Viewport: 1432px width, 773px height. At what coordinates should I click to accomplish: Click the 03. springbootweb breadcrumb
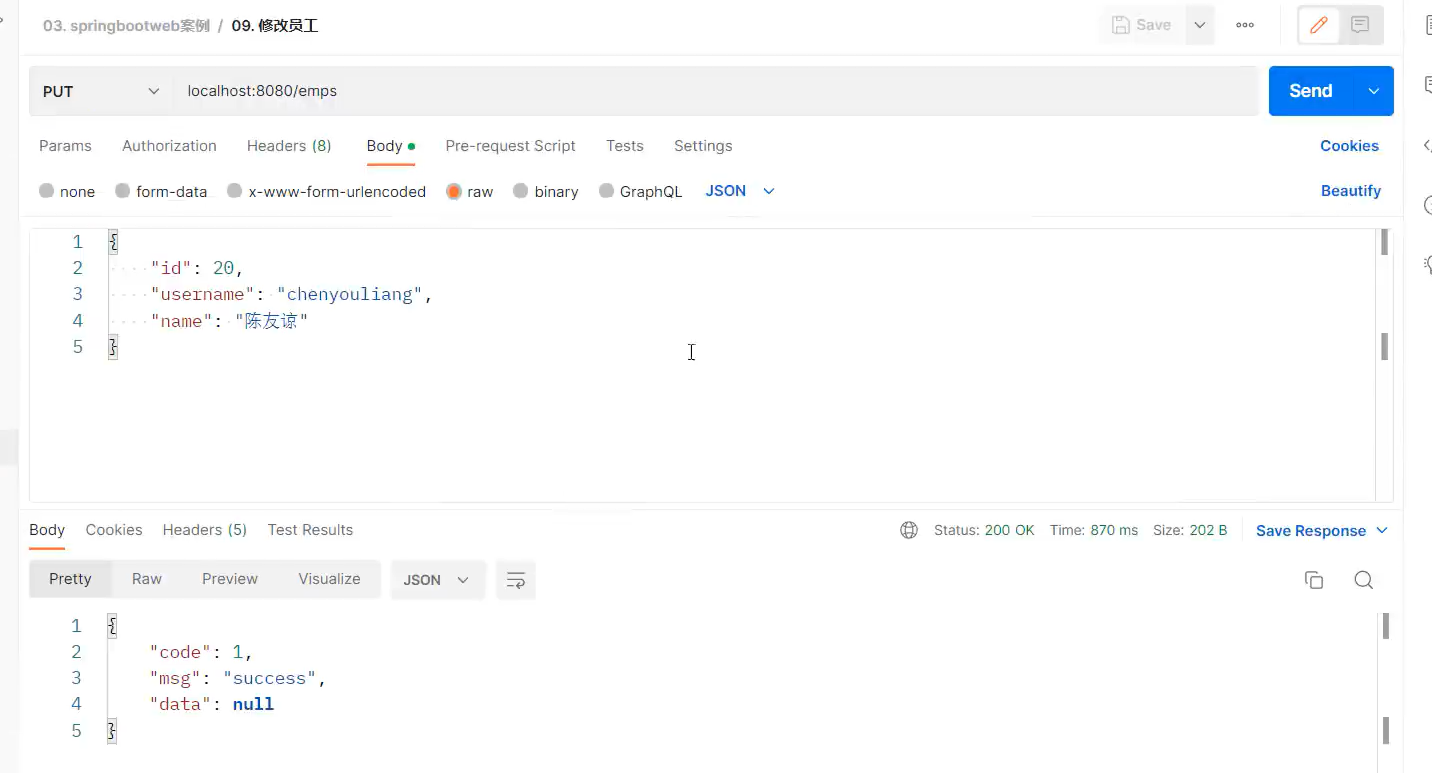(x=126, y=26)
